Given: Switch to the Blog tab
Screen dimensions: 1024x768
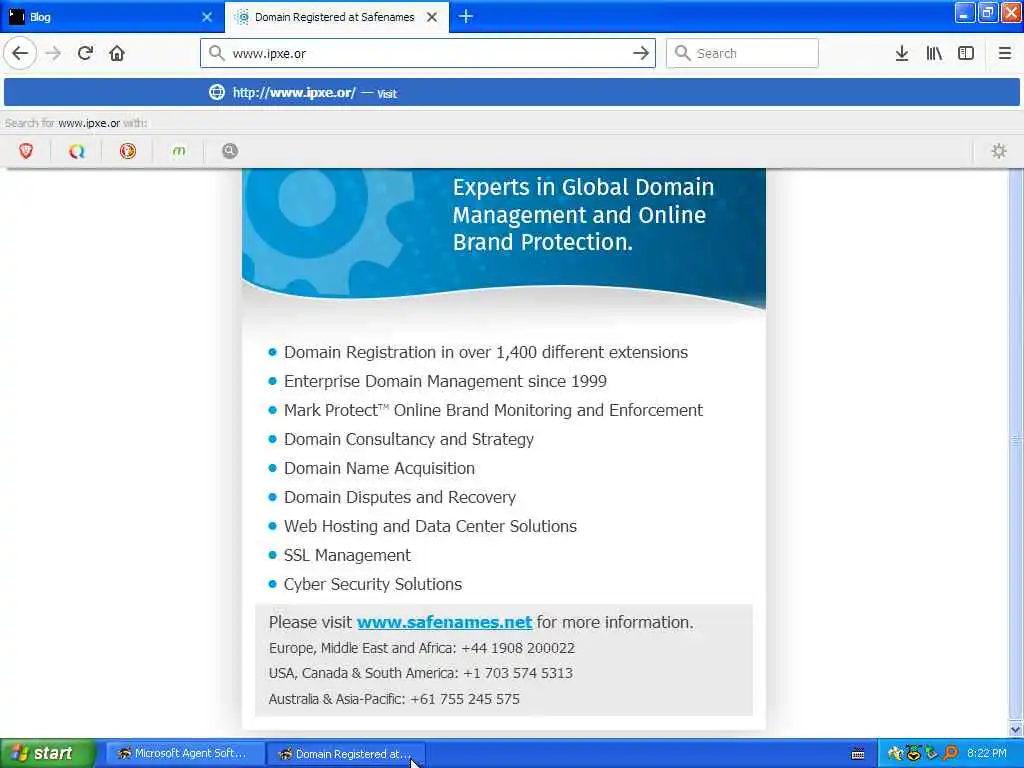Looking at the screenshot, I should click(111, 17).
